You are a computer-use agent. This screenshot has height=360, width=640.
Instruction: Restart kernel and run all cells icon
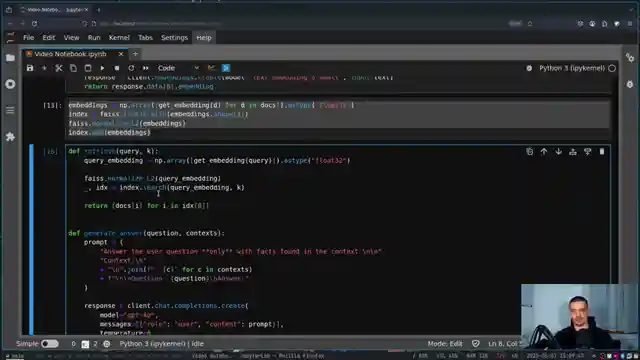pos(146,68)
